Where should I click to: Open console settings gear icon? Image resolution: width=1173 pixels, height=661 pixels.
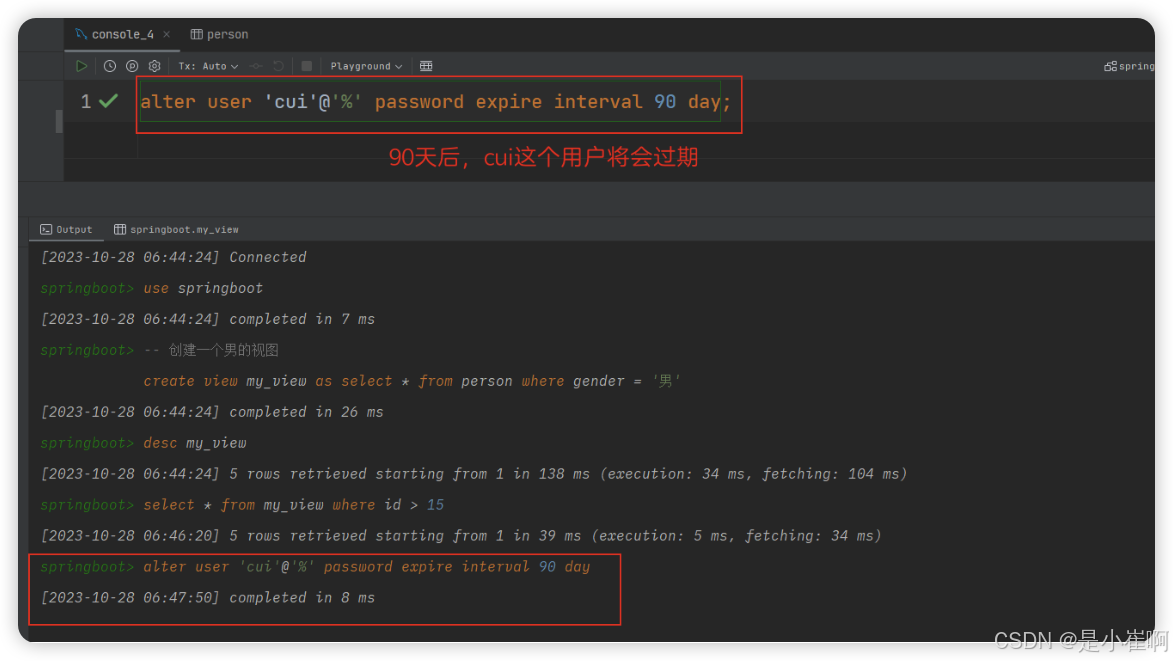tap(155, 66)
